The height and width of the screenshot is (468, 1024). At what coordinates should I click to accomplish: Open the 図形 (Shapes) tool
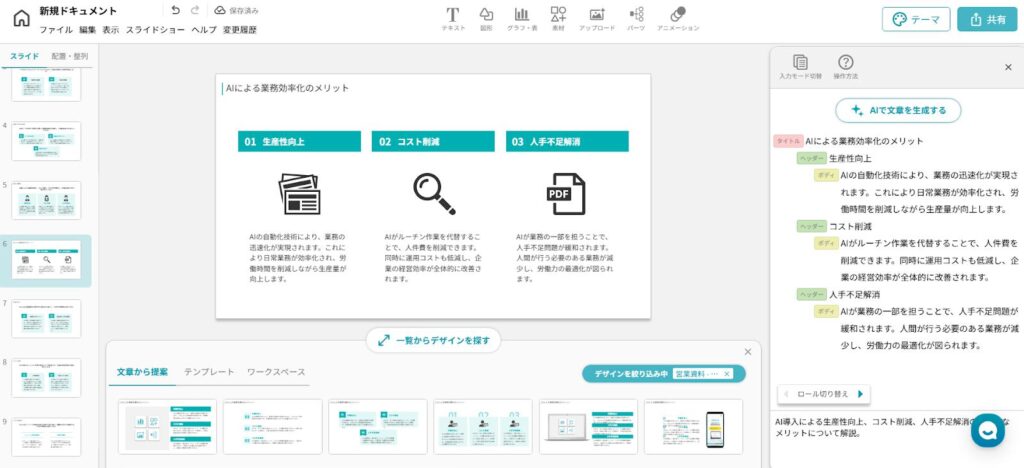click(x=486, y=15)
